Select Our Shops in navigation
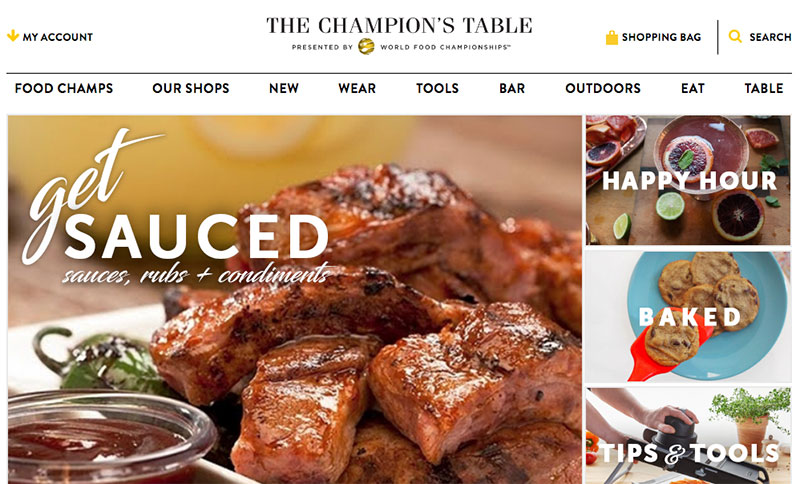 click(x=191, y=88)
